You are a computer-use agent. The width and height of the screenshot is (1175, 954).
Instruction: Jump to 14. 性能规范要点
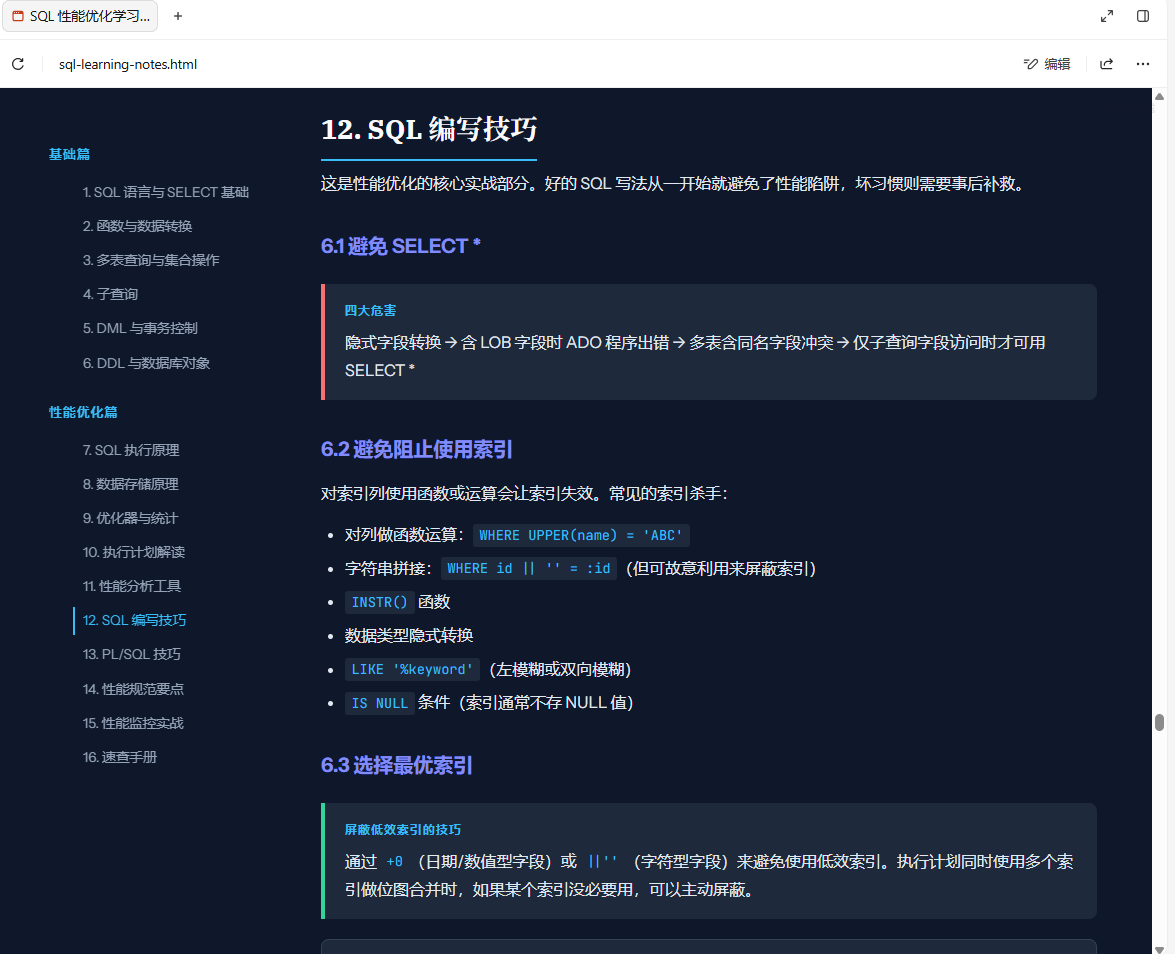coord(133,689)
